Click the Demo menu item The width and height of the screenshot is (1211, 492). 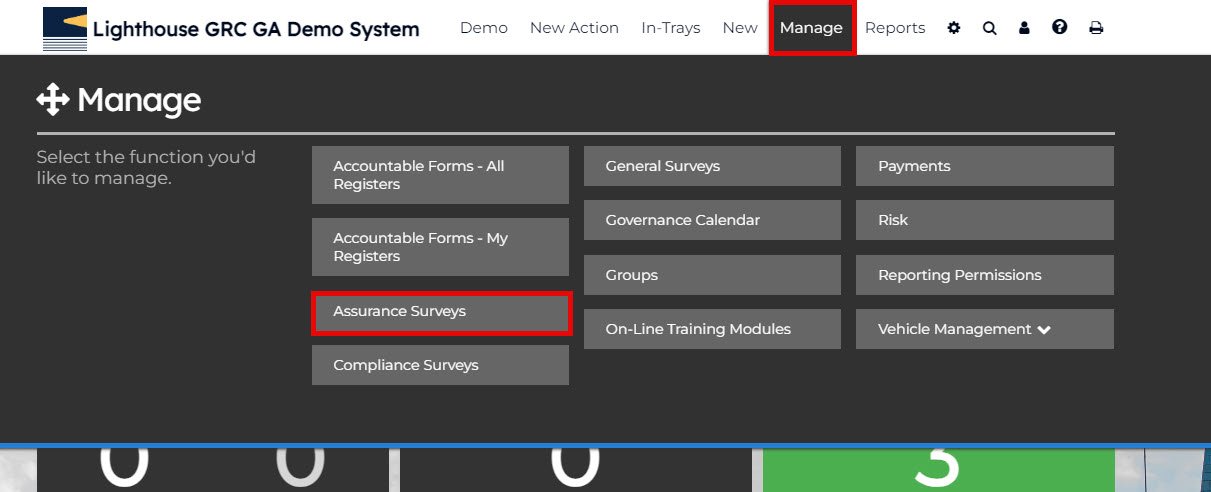pyautogui.click(x=484, y=28)
